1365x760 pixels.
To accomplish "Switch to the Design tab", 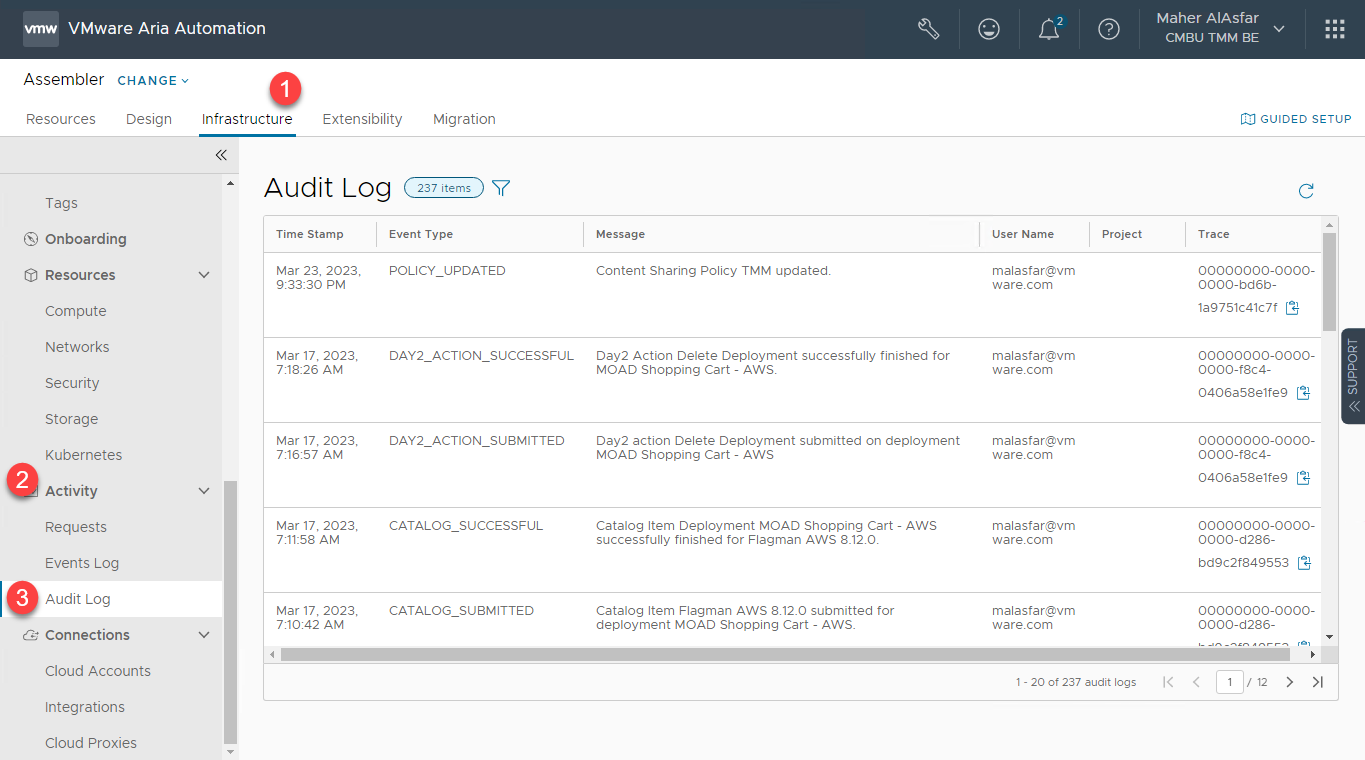I will [149, 119].
